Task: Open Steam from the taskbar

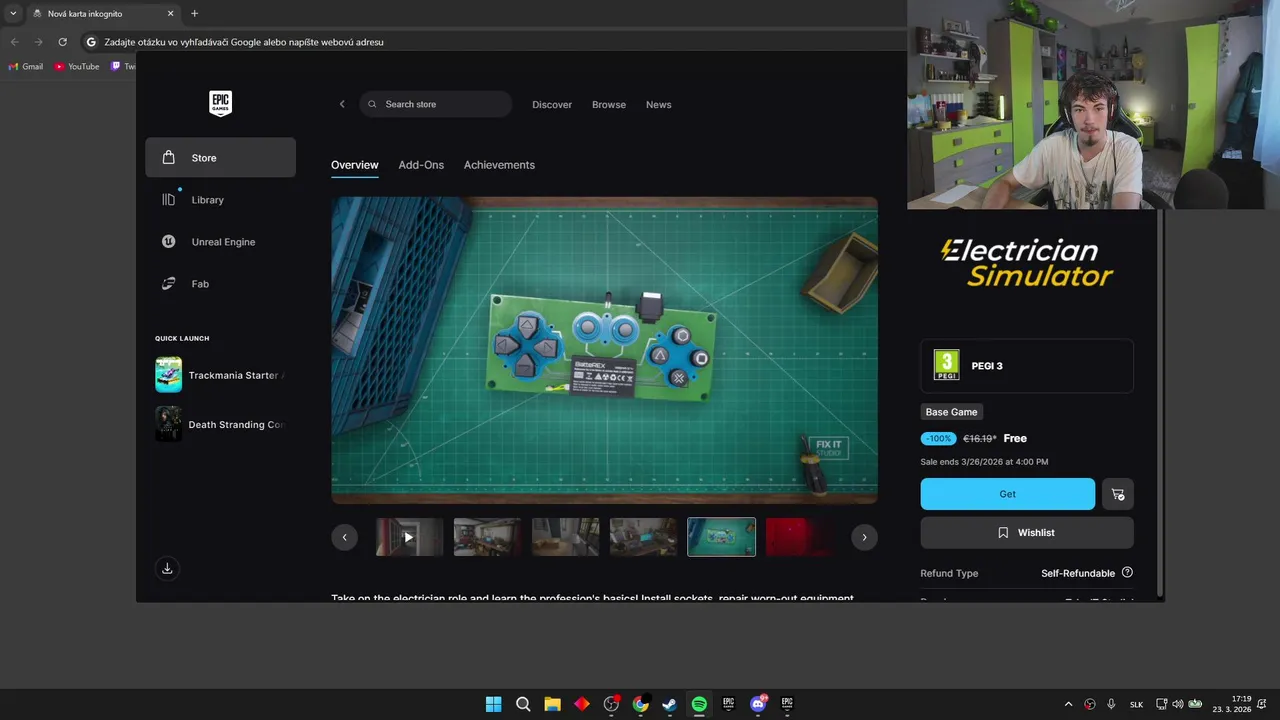Action: point(669,704)
